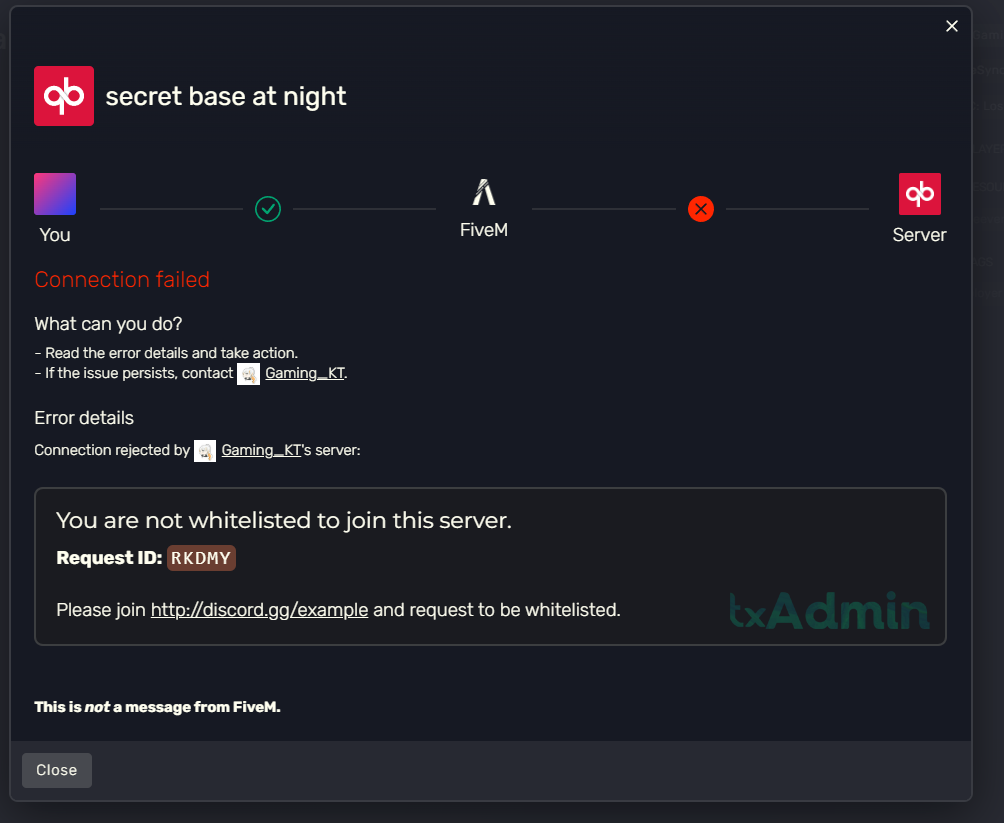Click the 'FiveM' label text
Screen dimensions: 1004x823
[484, 230]
